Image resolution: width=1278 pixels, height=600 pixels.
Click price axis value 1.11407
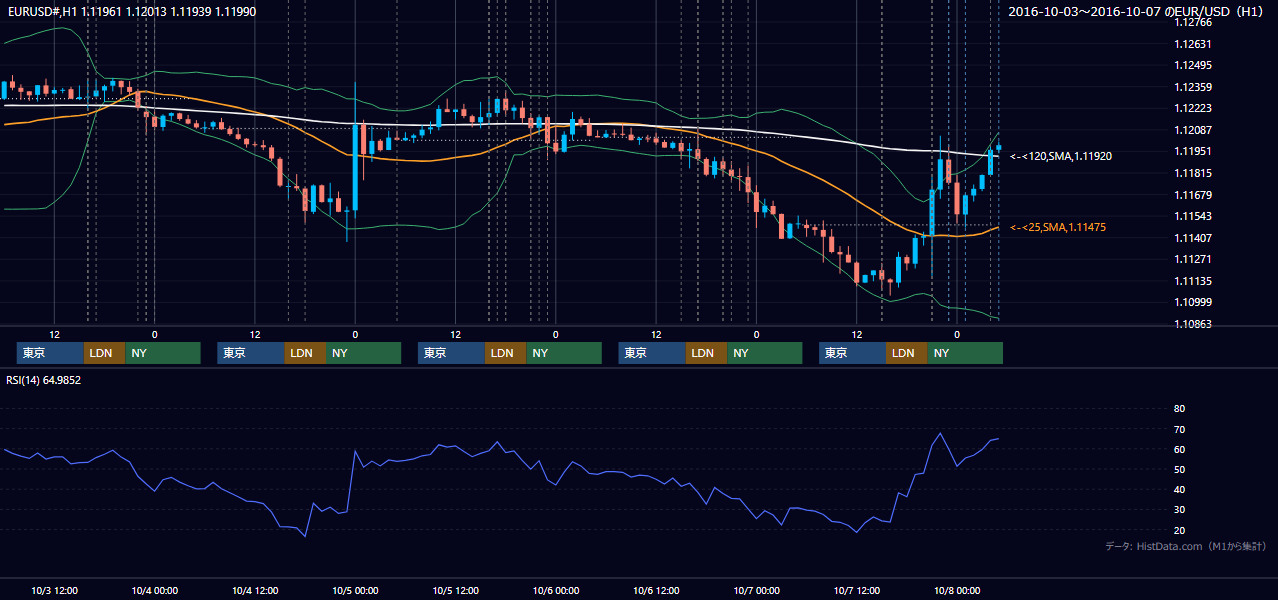[1192, 238]
